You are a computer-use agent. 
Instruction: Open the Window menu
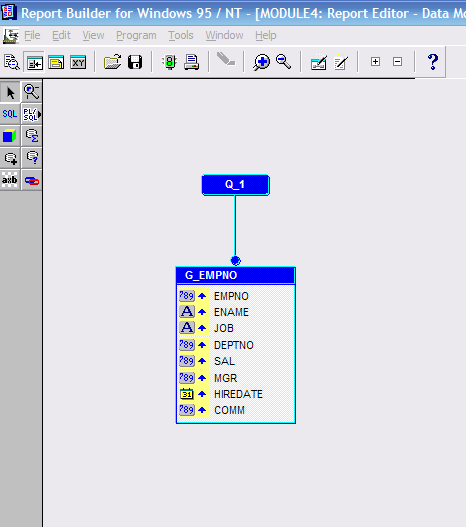[x=224, y=35]
